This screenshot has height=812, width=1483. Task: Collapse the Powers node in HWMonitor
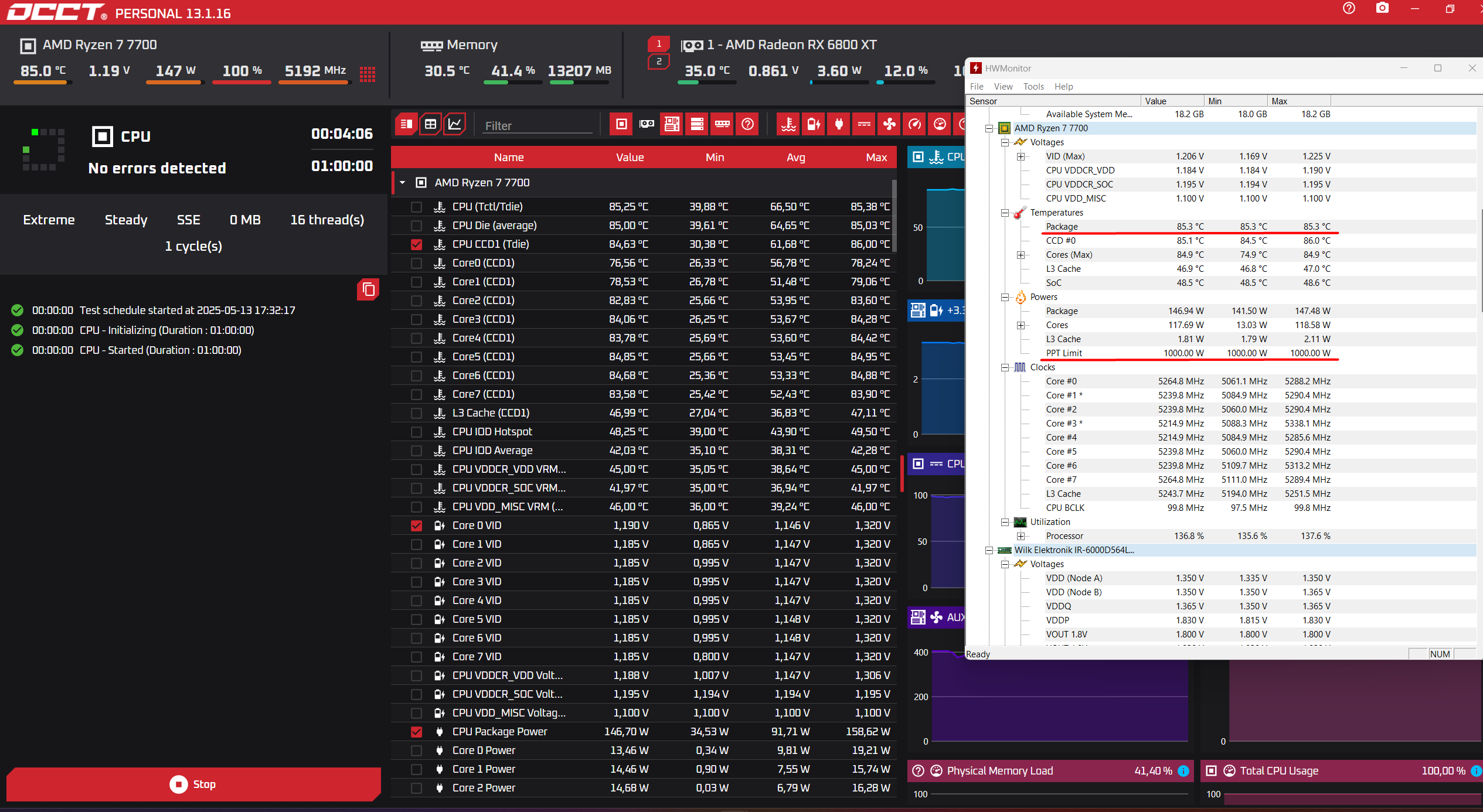pyautogui.click(x=1005, y=297)
